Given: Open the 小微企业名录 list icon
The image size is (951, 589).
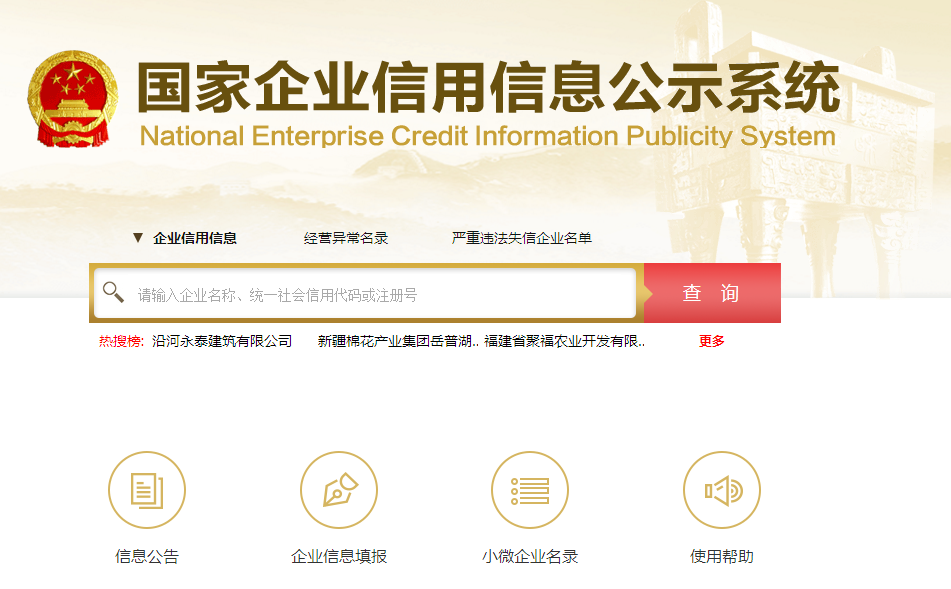Looking at the screenshot, I should [530, 490].
